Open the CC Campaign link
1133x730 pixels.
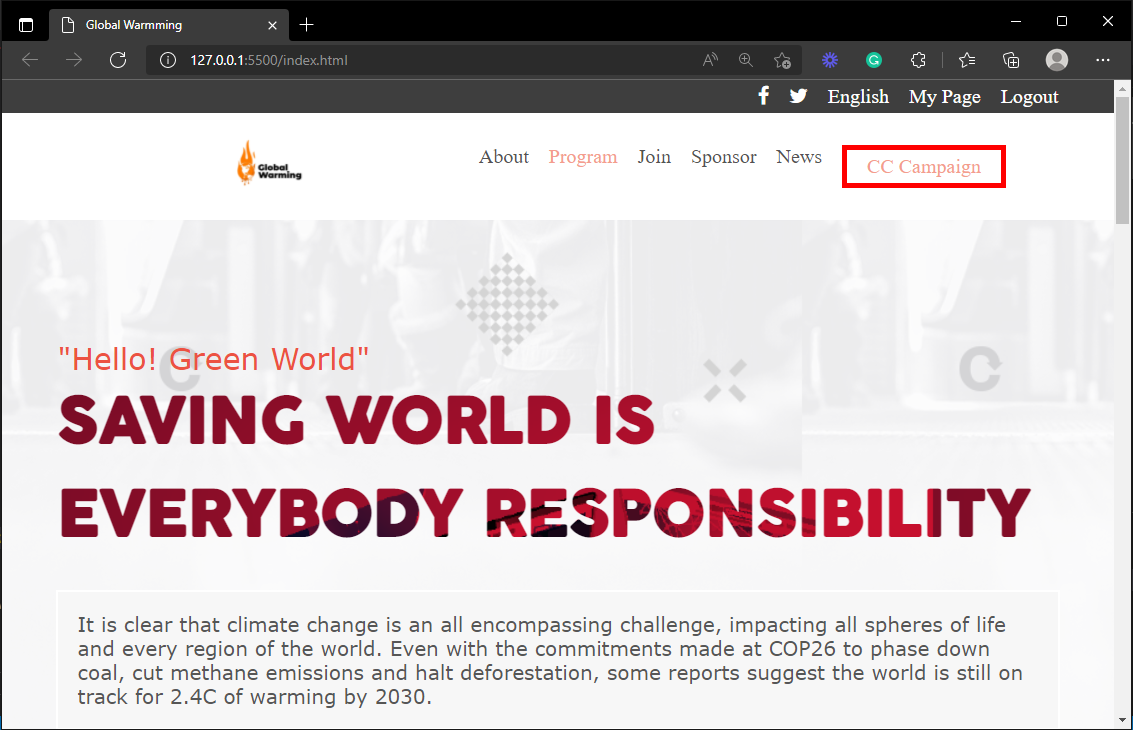[923, 167]
